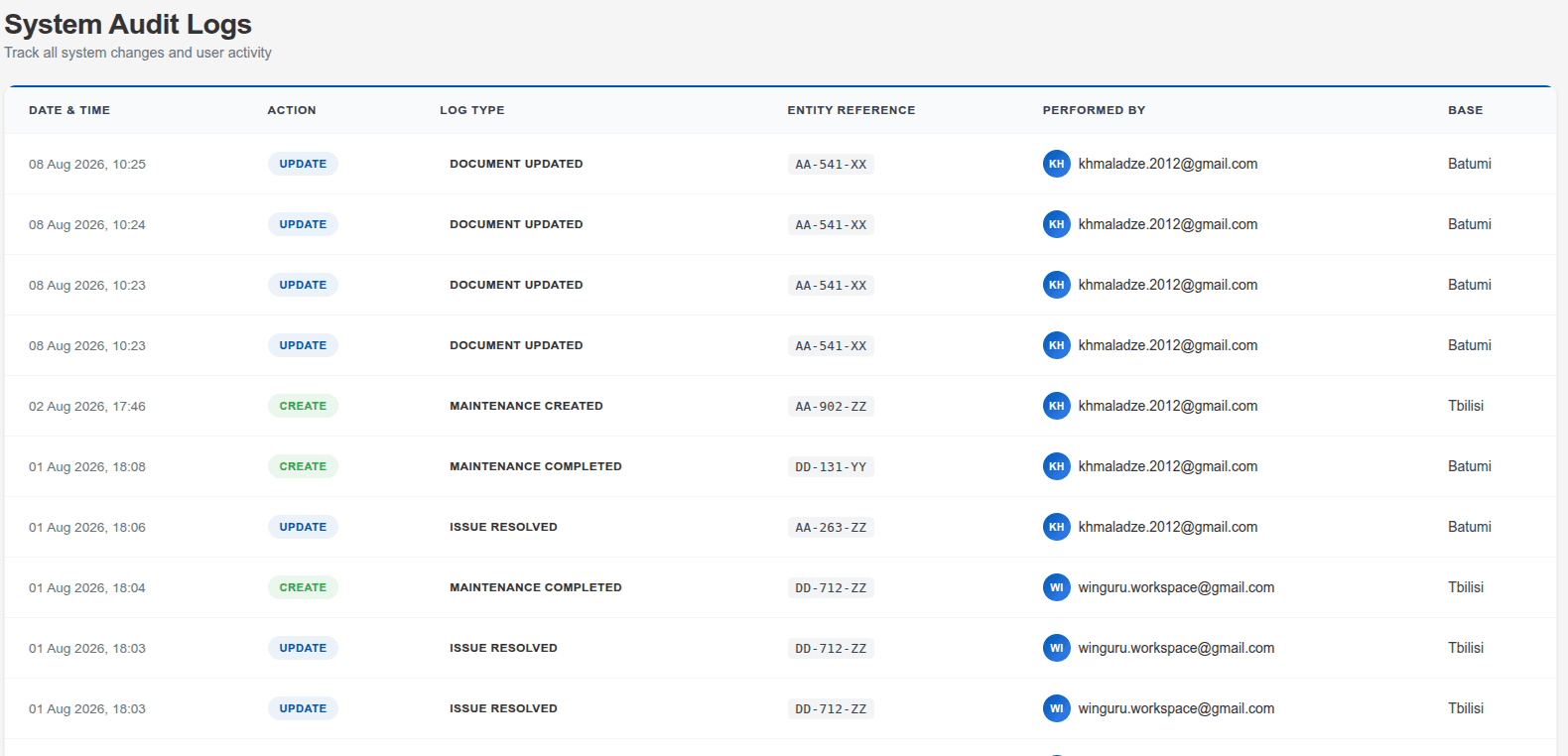Click the timestamp 08 Aug 2026, 10:25

tap(87, 165)
